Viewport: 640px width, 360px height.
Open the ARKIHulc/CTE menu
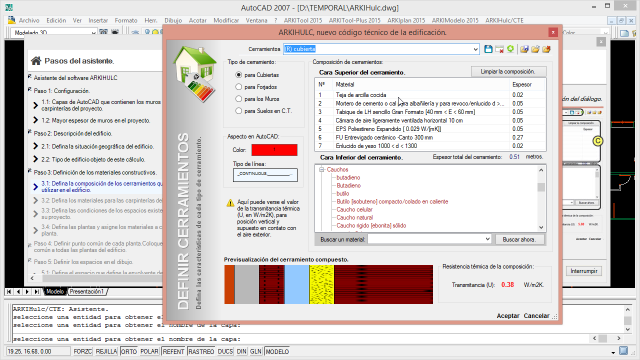click(504, 20)
